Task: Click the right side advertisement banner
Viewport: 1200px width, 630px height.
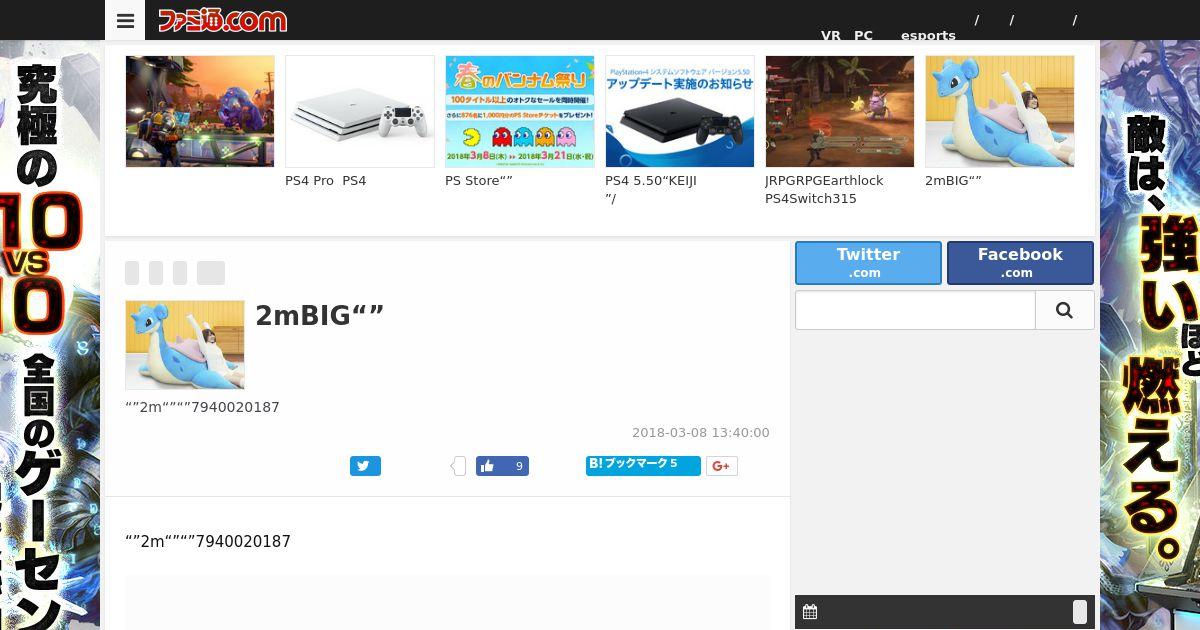Action: pos(1150,335)
